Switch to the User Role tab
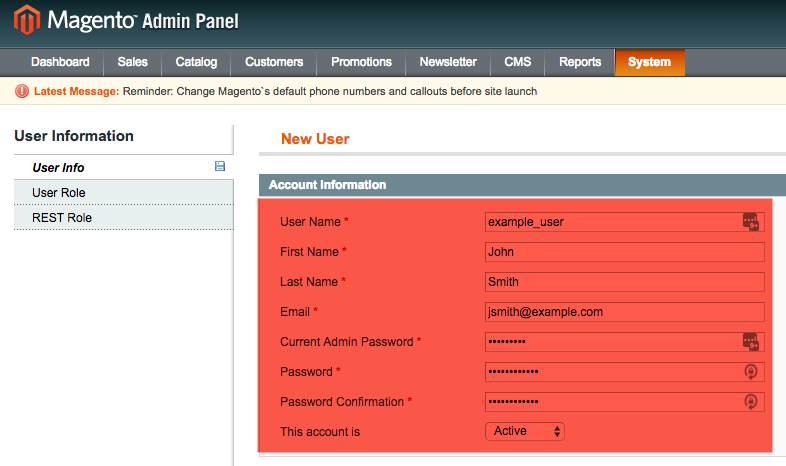Screen dimensions: 786x466 tap(59, 193)
